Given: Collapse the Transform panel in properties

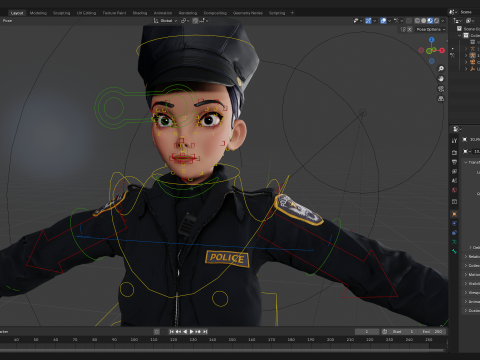Looking at the screenshot, I should point(466,162).
